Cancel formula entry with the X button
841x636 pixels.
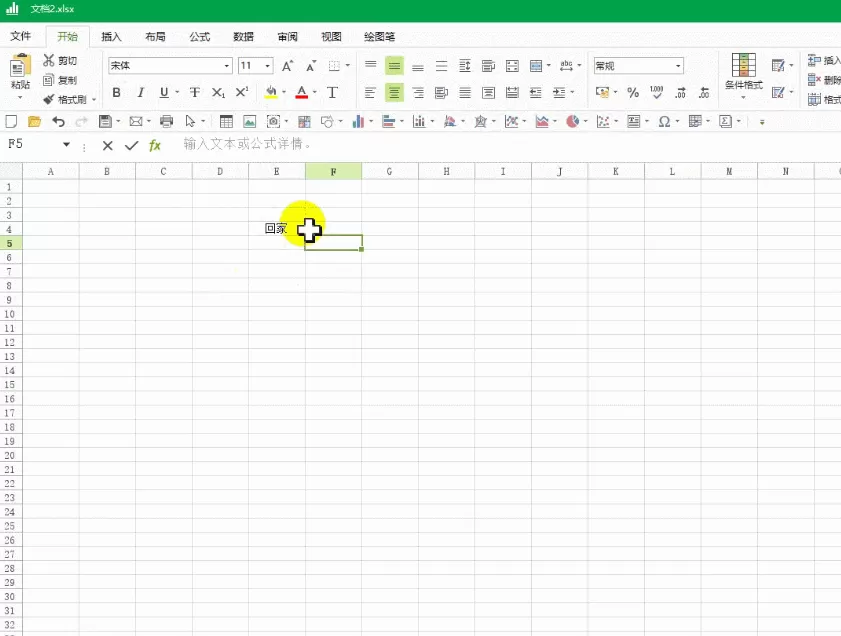point(108,145)
